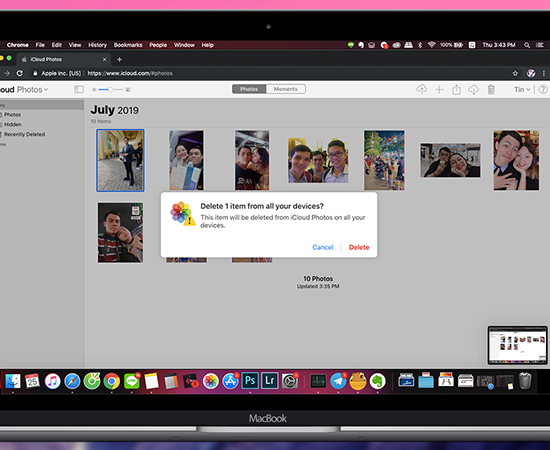Open Spotlight search in menu bar
Image resolution: width=550 pixels, height=450 pixels.
point(526,45)
